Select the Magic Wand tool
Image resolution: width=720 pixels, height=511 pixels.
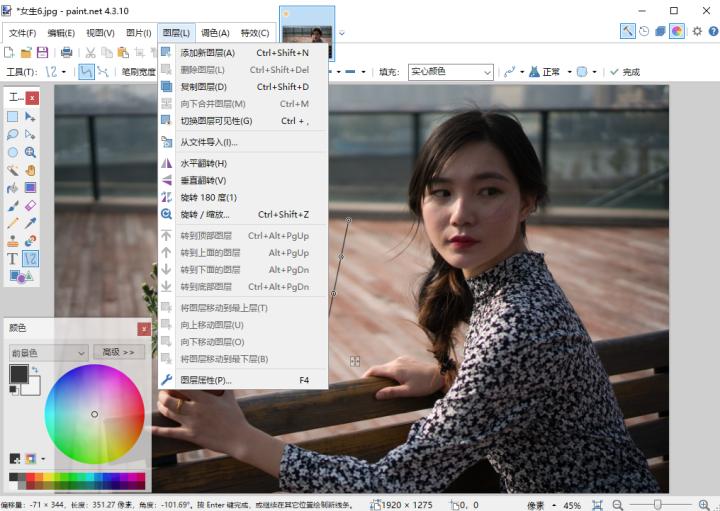(x=13, y=170)
